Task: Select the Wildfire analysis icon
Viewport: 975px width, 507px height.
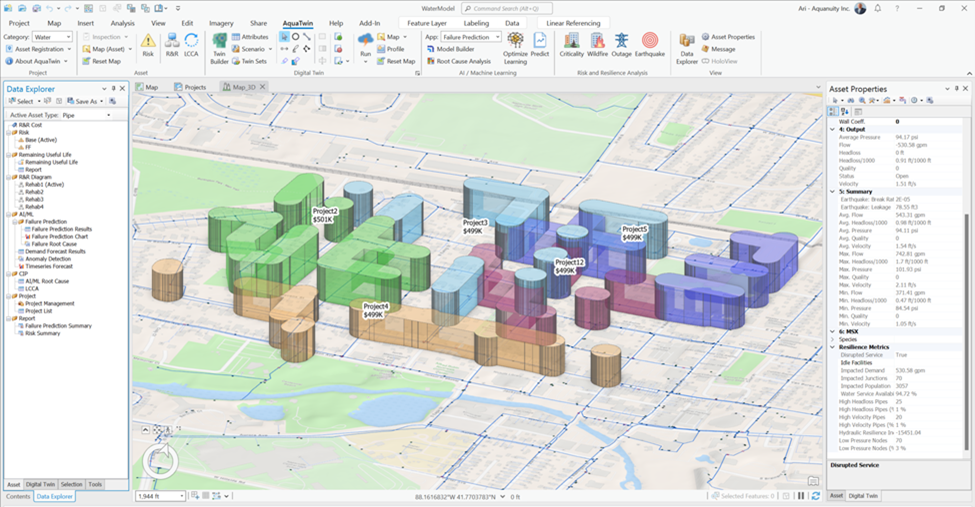Action: click(598, 44)
